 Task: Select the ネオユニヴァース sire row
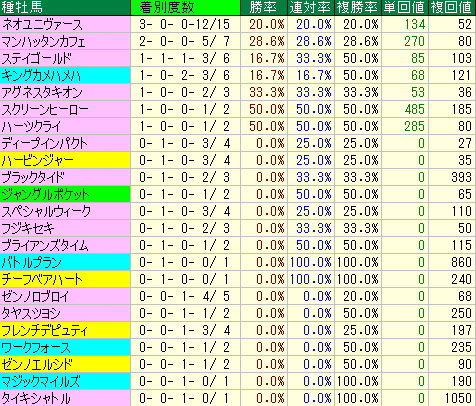point(238,24)
